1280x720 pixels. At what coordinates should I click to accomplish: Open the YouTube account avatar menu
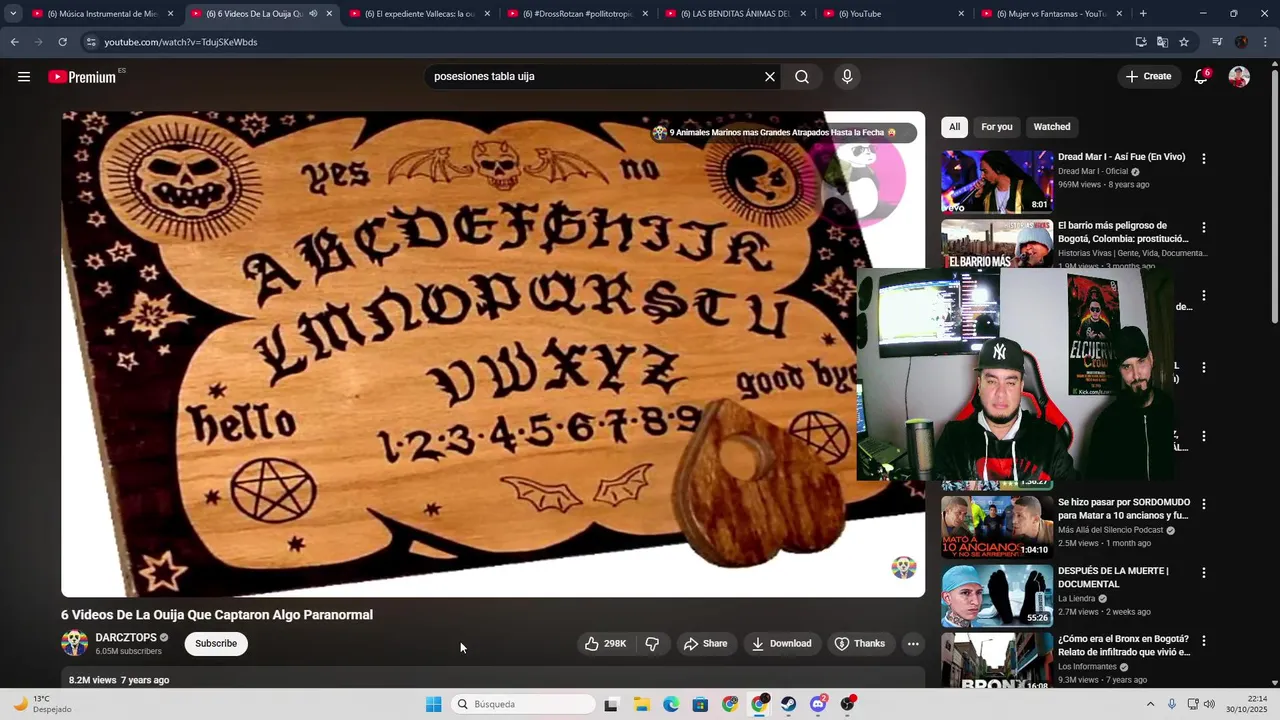coord(1239,77)
